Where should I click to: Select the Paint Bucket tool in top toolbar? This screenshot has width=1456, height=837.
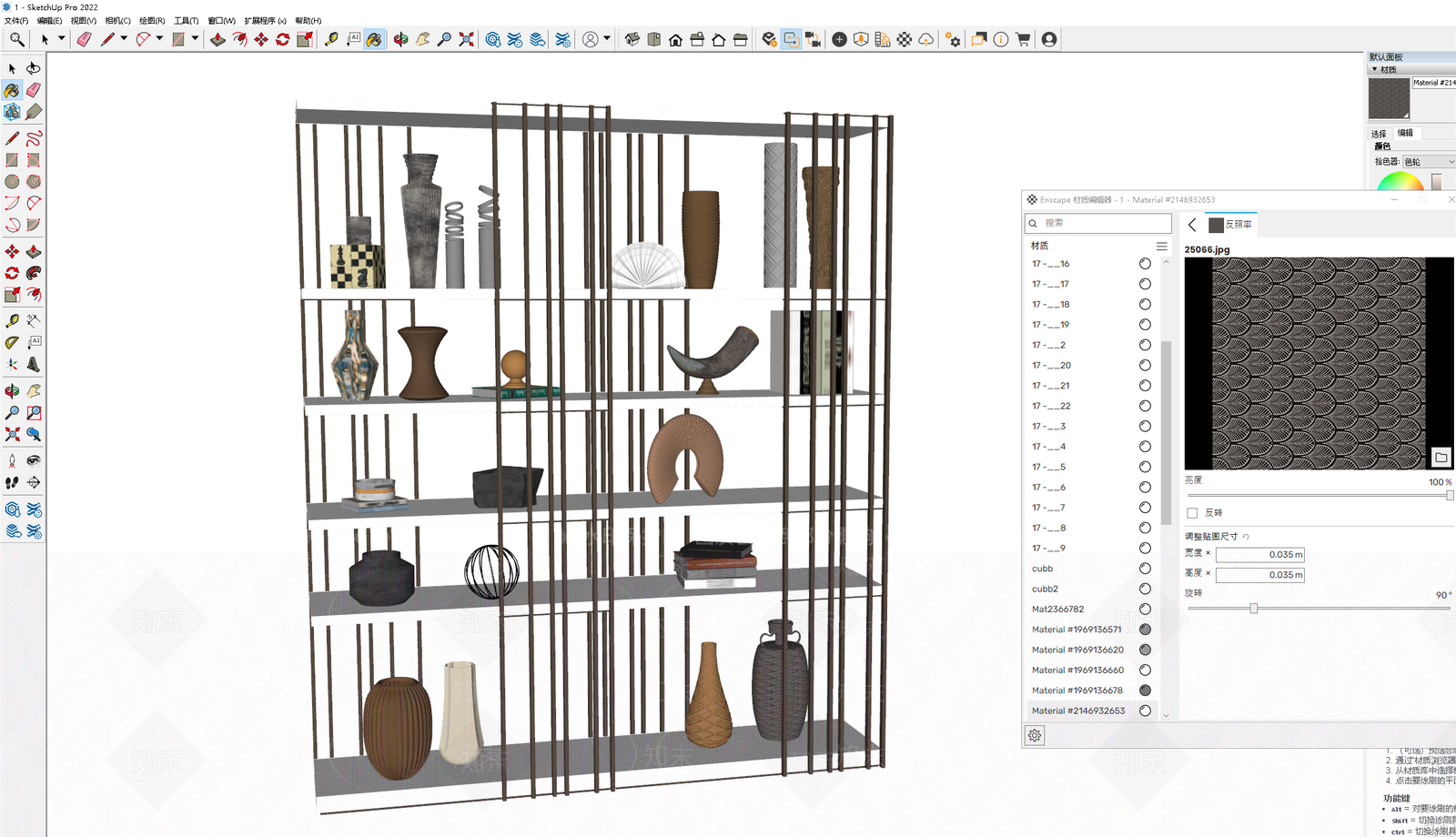tap(374, 39)
